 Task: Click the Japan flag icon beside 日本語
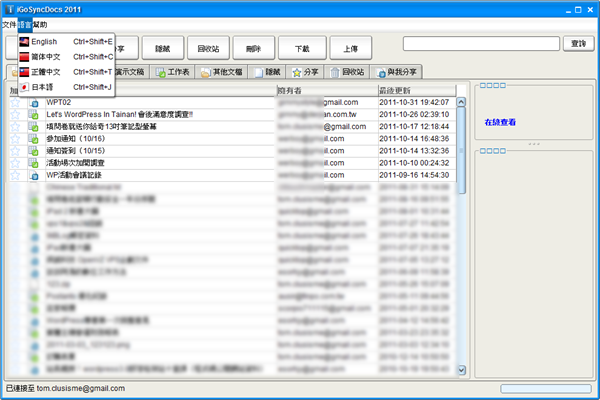[24, 87]
